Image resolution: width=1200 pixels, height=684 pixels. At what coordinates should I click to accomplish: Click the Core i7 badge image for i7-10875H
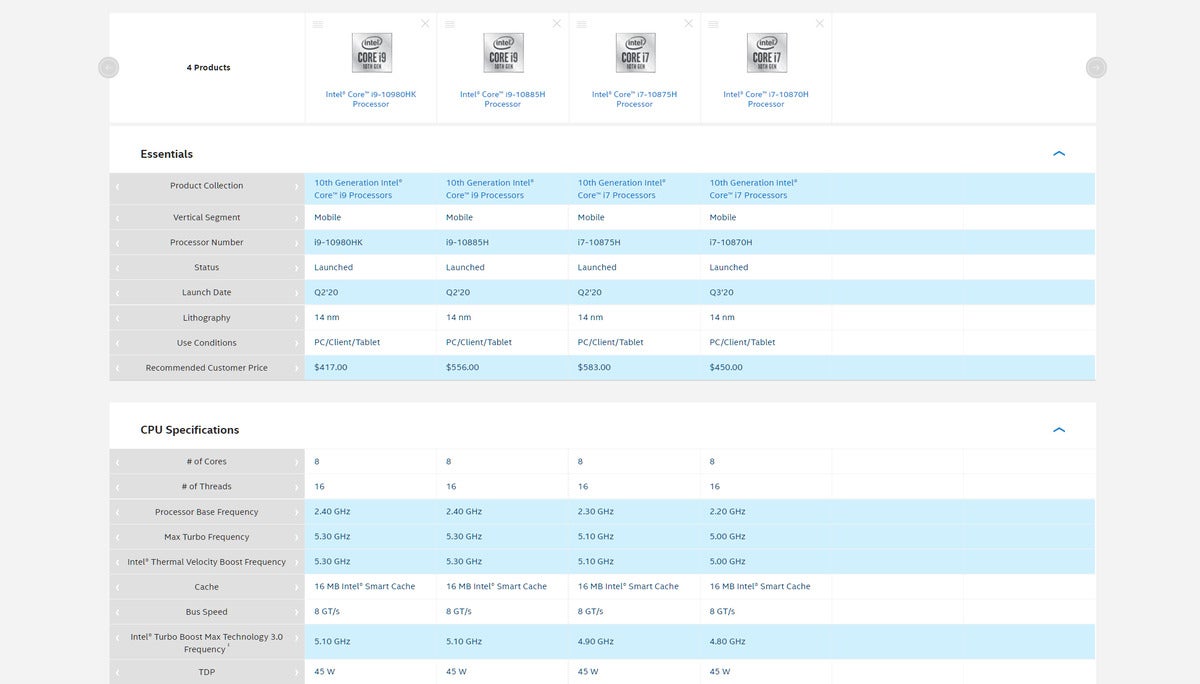pyautogui.click(x=635, y=53)
